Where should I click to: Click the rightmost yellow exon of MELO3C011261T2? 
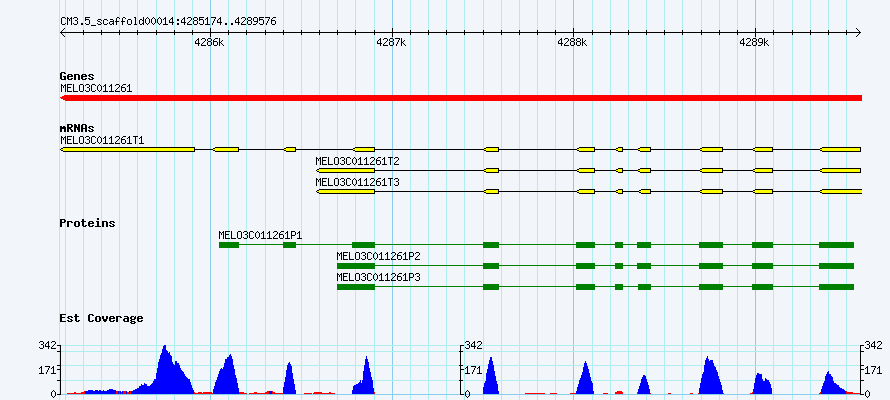pos(841,170)
